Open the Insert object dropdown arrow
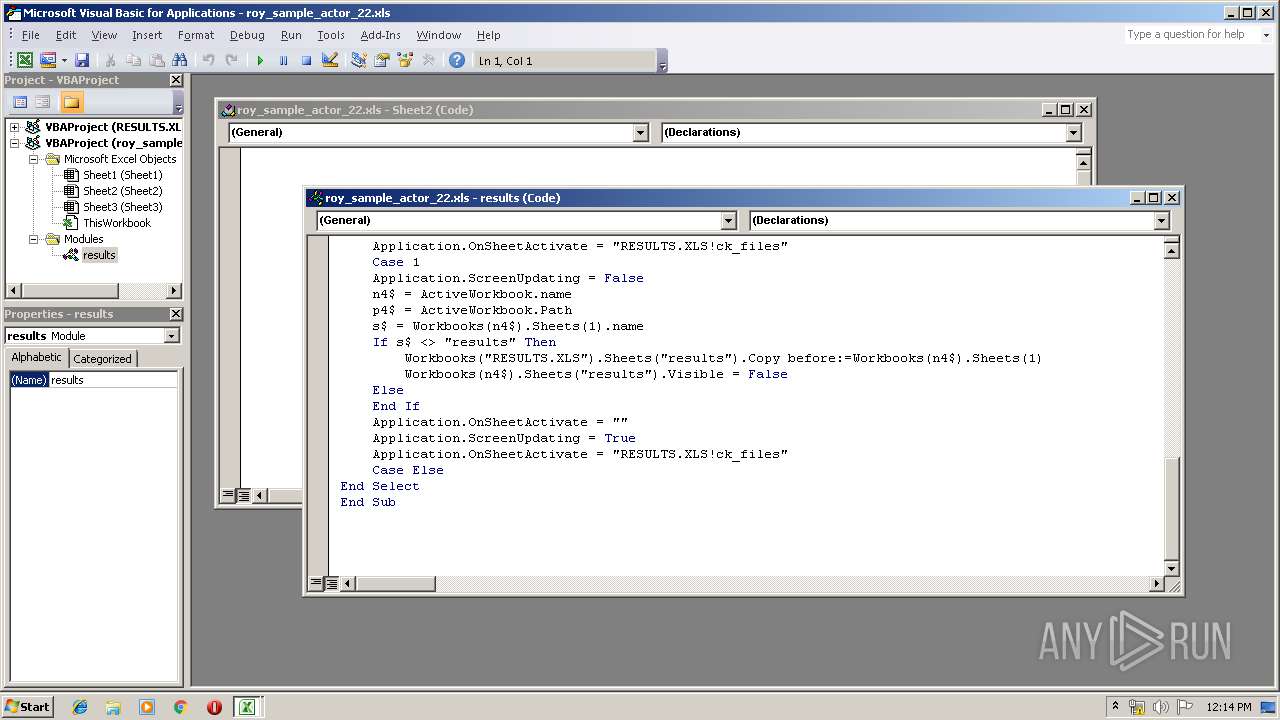Viewport: 1280px width, 720px height. coord(64,60)
